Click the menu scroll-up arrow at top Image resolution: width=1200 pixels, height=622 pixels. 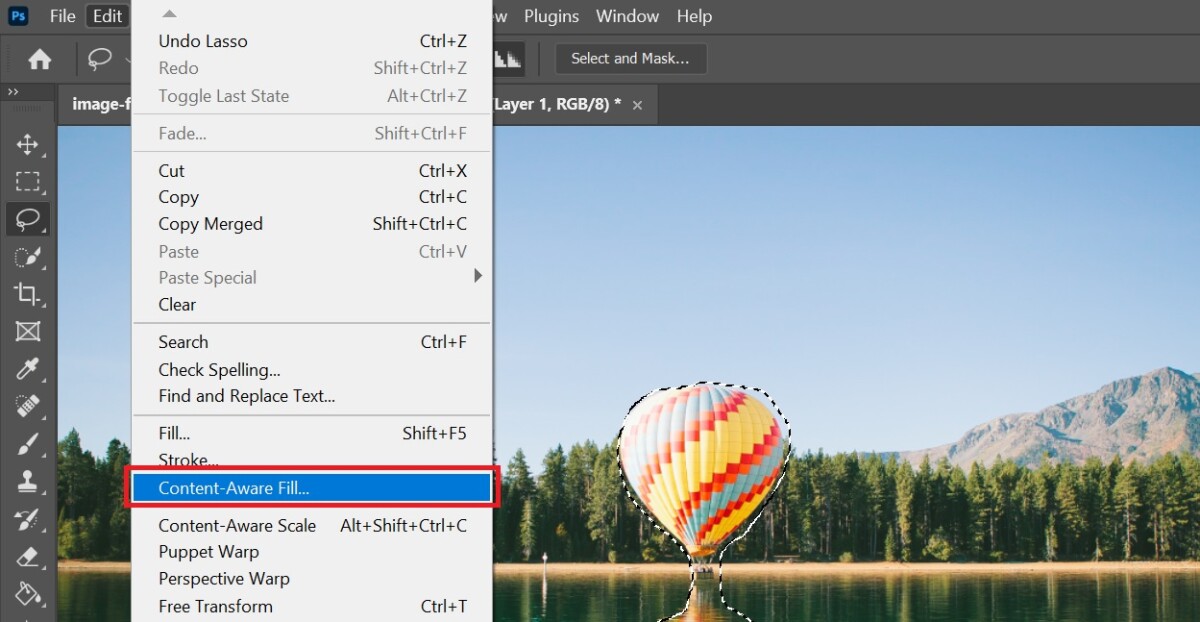(169, 14)
